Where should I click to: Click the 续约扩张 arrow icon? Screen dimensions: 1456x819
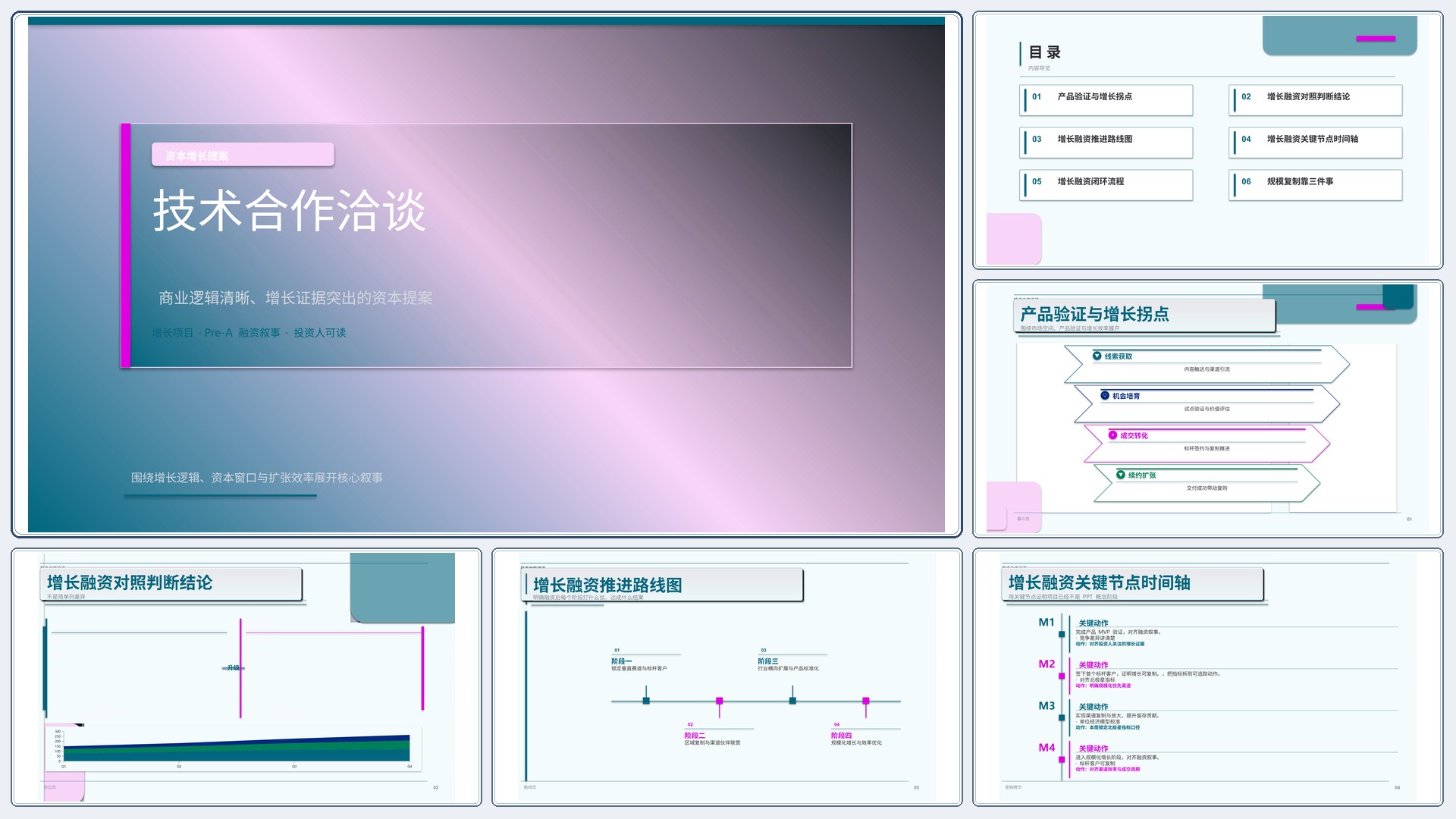1121,475
